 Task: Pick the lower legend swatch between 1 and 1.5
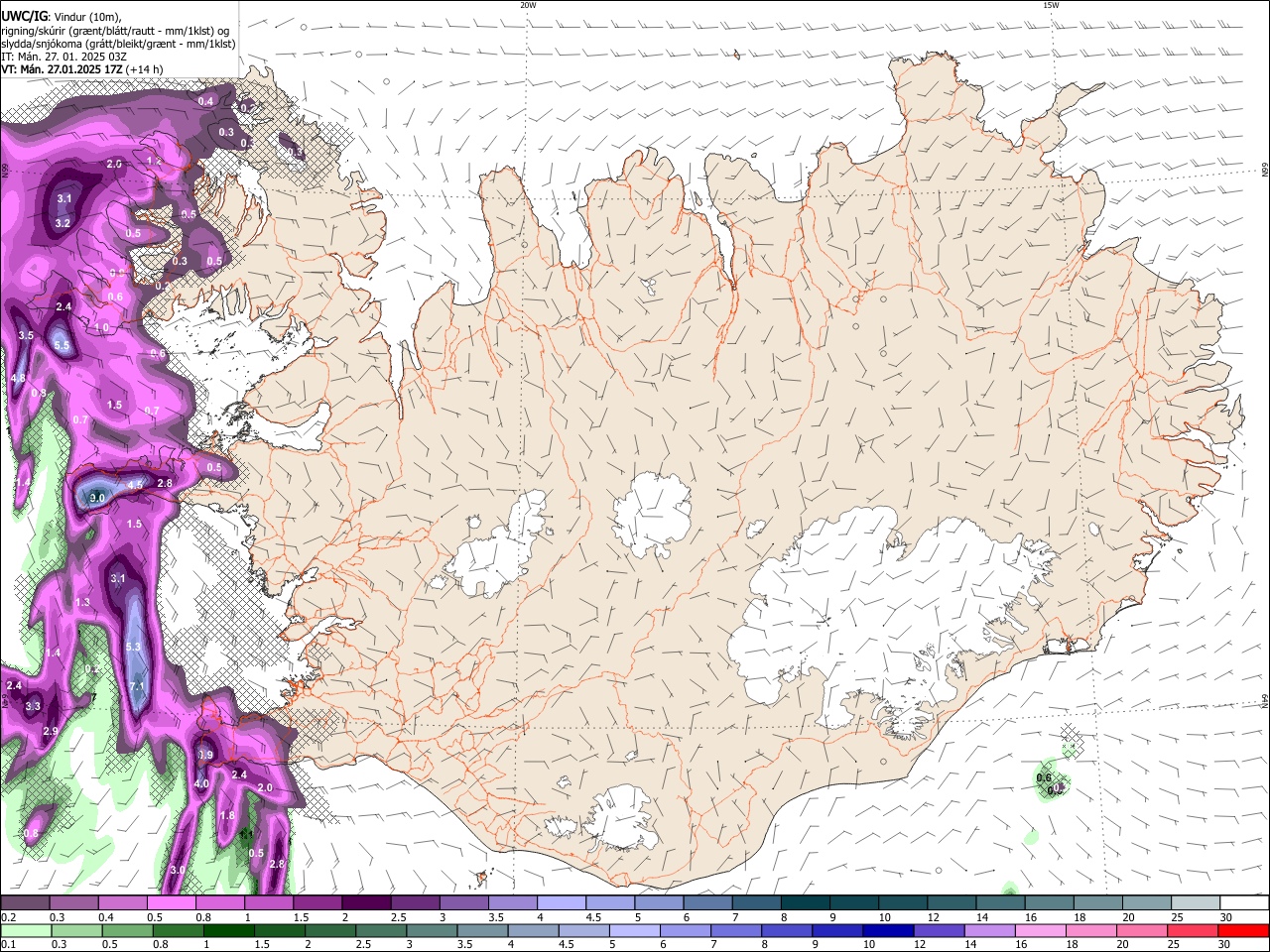point(230,931)
